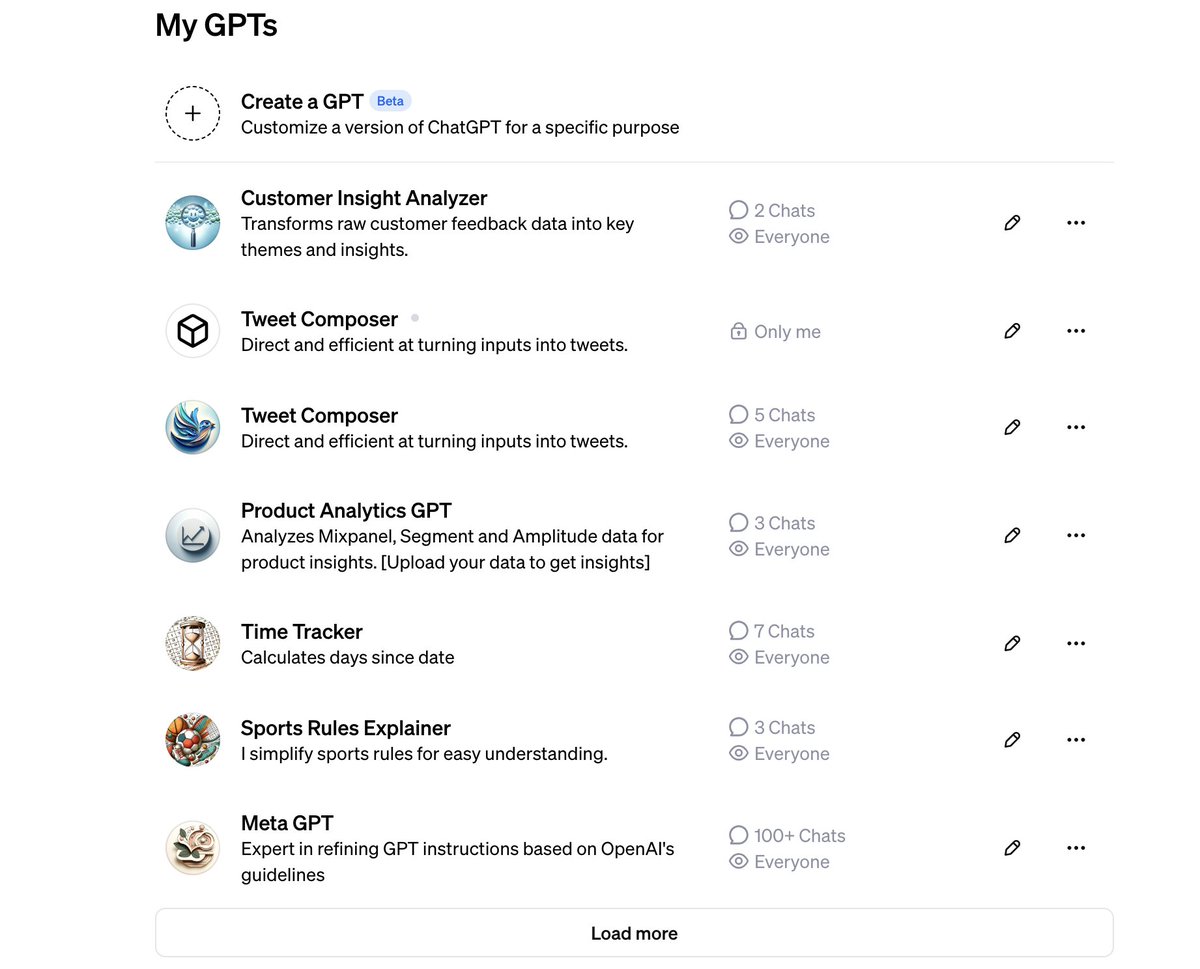
Task: Edit the Tweet Composer with 5 Chats
Action: click(x=1012, y=427)
